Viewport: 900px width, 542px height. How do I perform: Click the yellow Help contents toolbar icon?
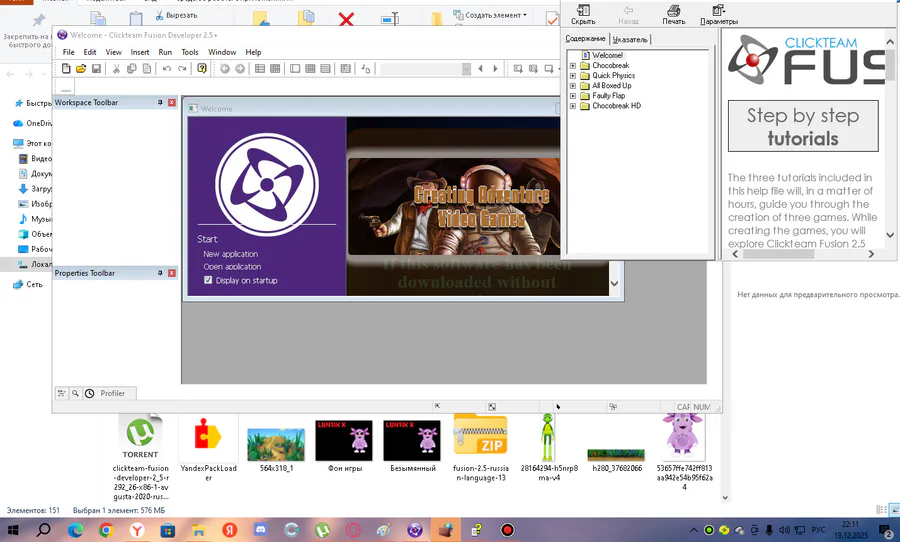(201, 69)
